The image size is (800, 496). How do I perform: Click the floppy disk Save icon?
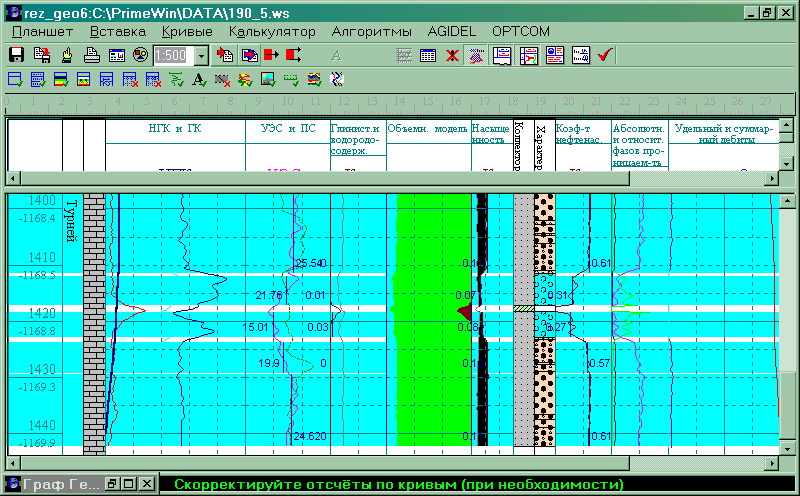16,55
